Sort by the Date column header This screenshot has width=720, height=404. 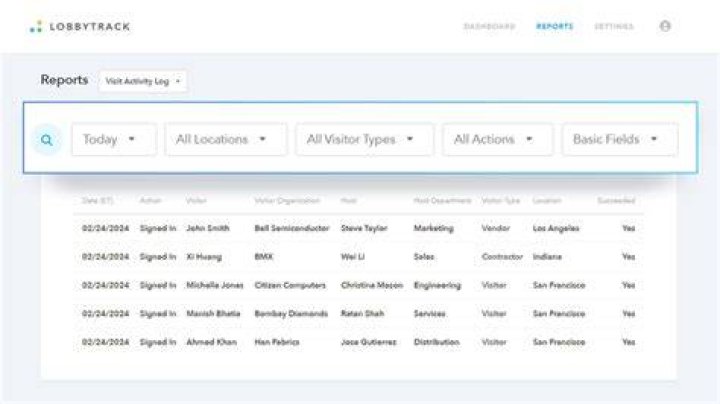(x=97, y=201)
